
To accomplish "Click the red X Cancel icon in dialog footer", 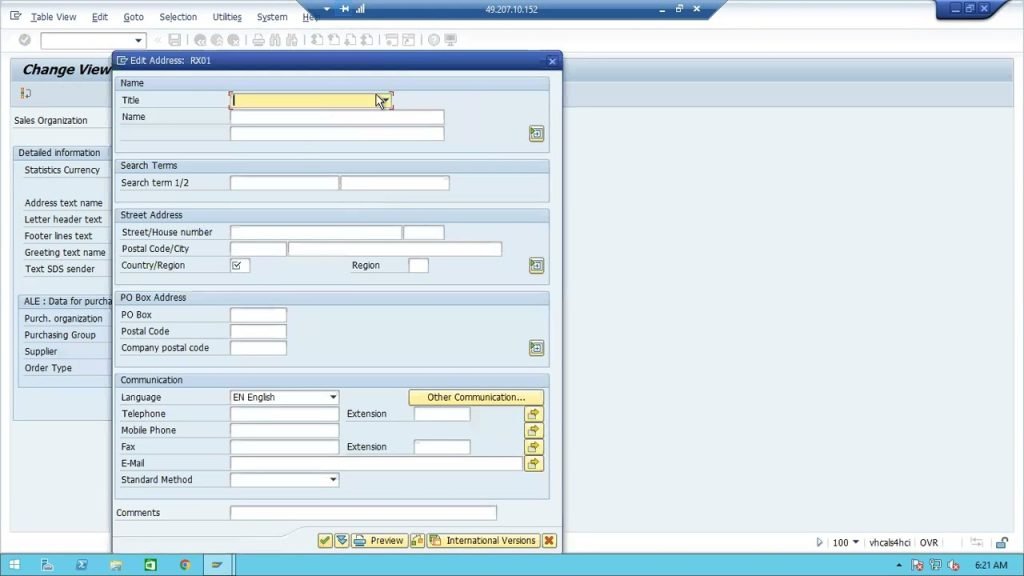I will point(549,541).
